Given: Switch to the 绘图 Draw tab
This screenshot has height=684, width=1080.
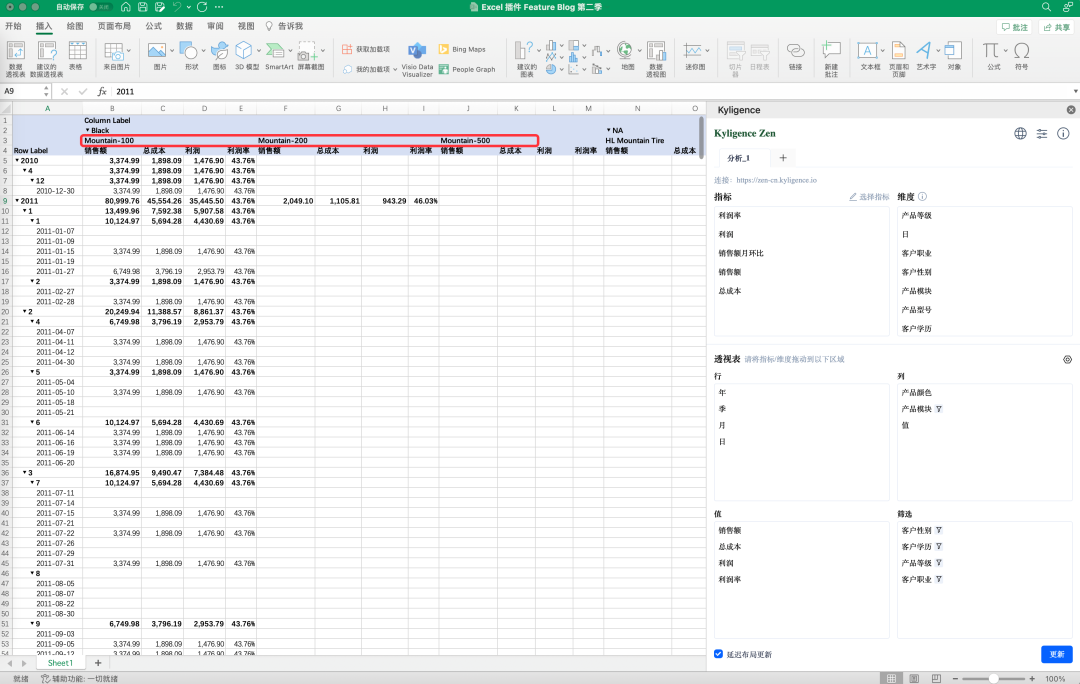Looking at the screenshot, I should click(x=74, y=26).
